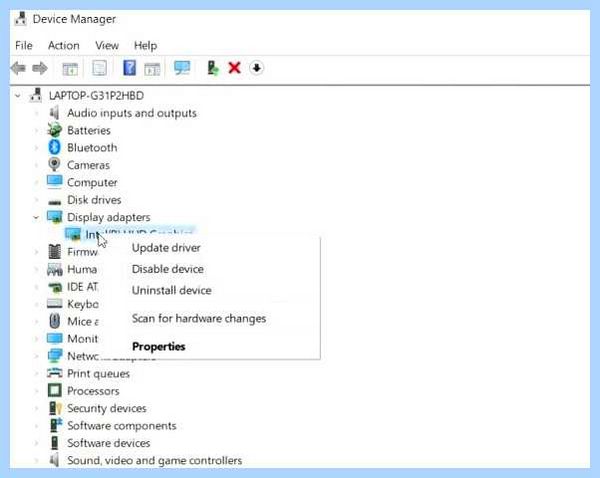
Task: Show or hide the action pane icon
Action: (x=152, y=69)
